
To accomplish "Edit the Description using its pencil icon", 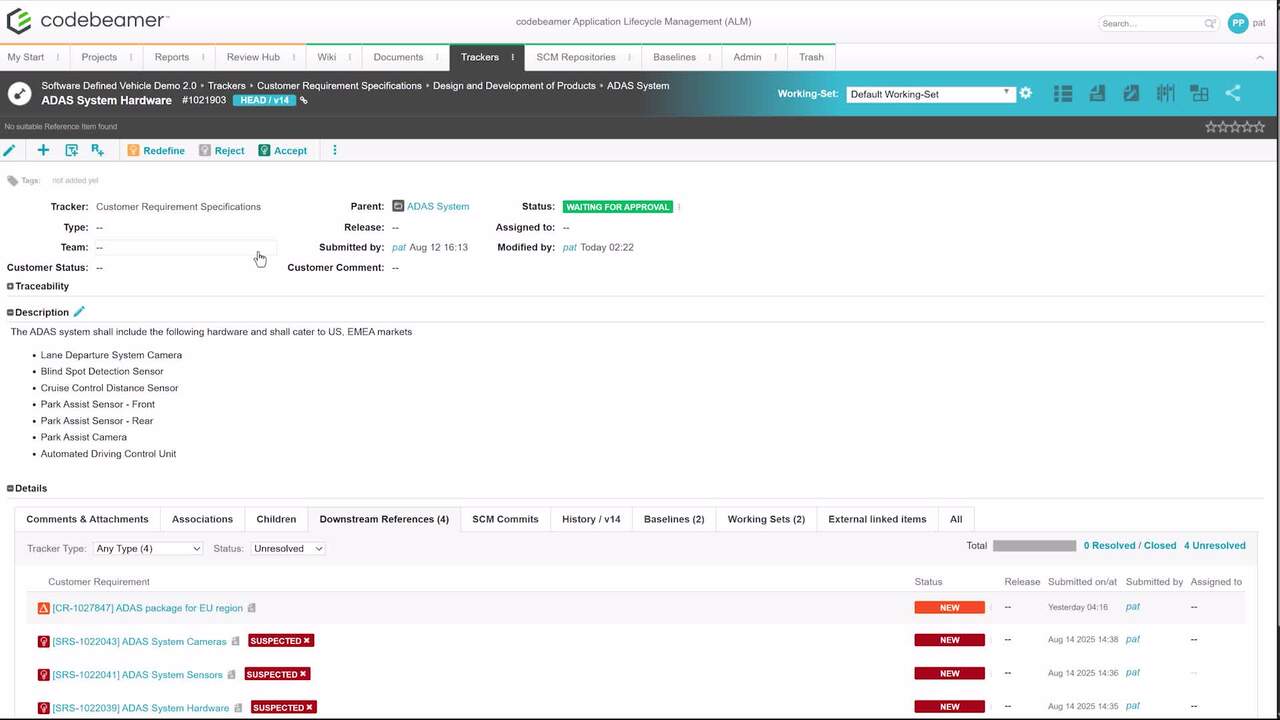I will (x=80, y=312).
